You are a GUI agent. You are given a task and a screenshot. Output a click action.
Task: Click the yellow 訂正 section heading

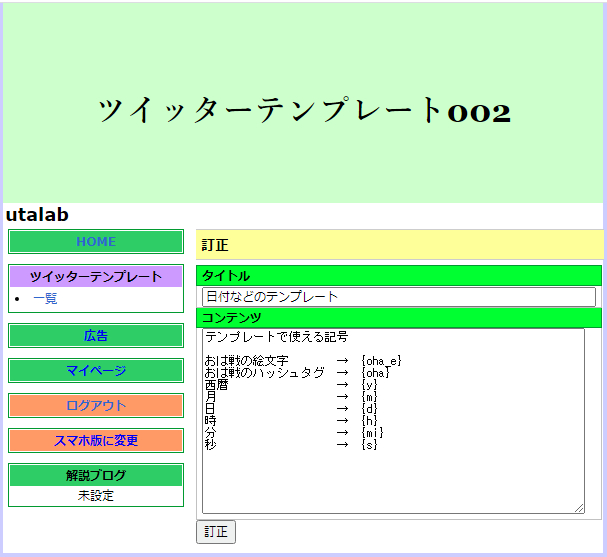click(x=400, y=245)
